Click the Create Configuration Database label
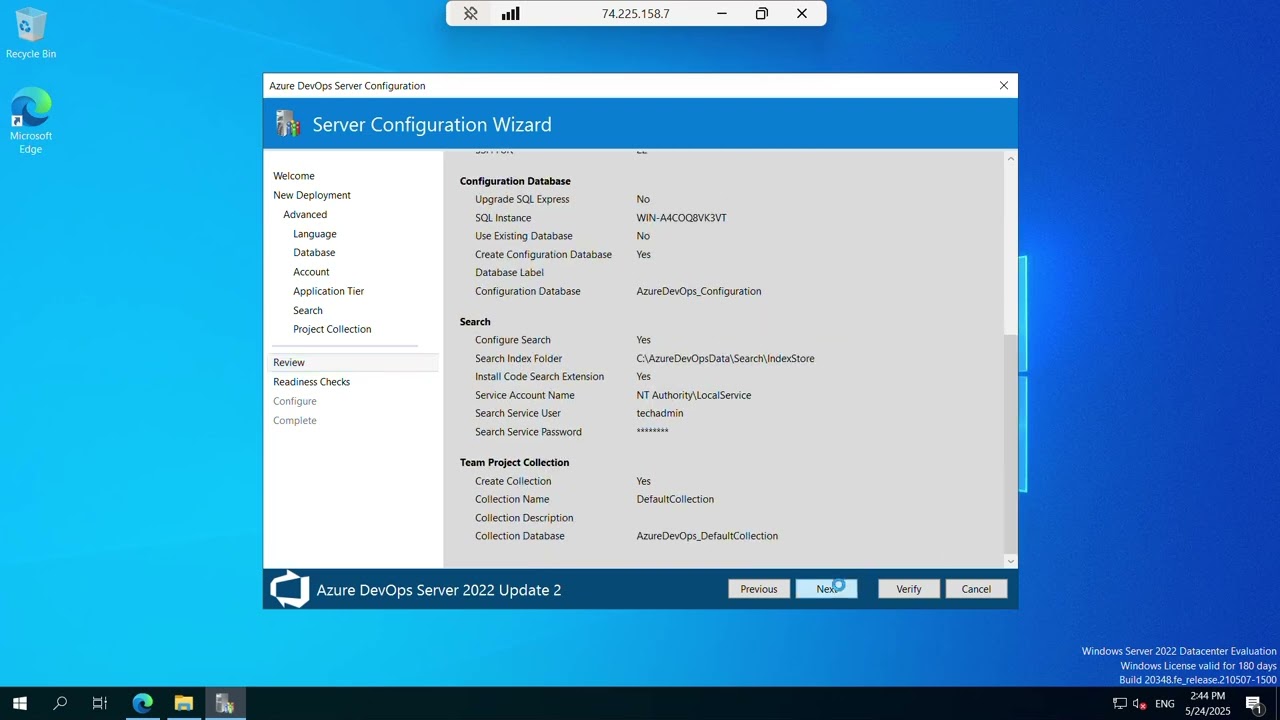Screen dimensions: 1280x720 (x=543, y=254)
